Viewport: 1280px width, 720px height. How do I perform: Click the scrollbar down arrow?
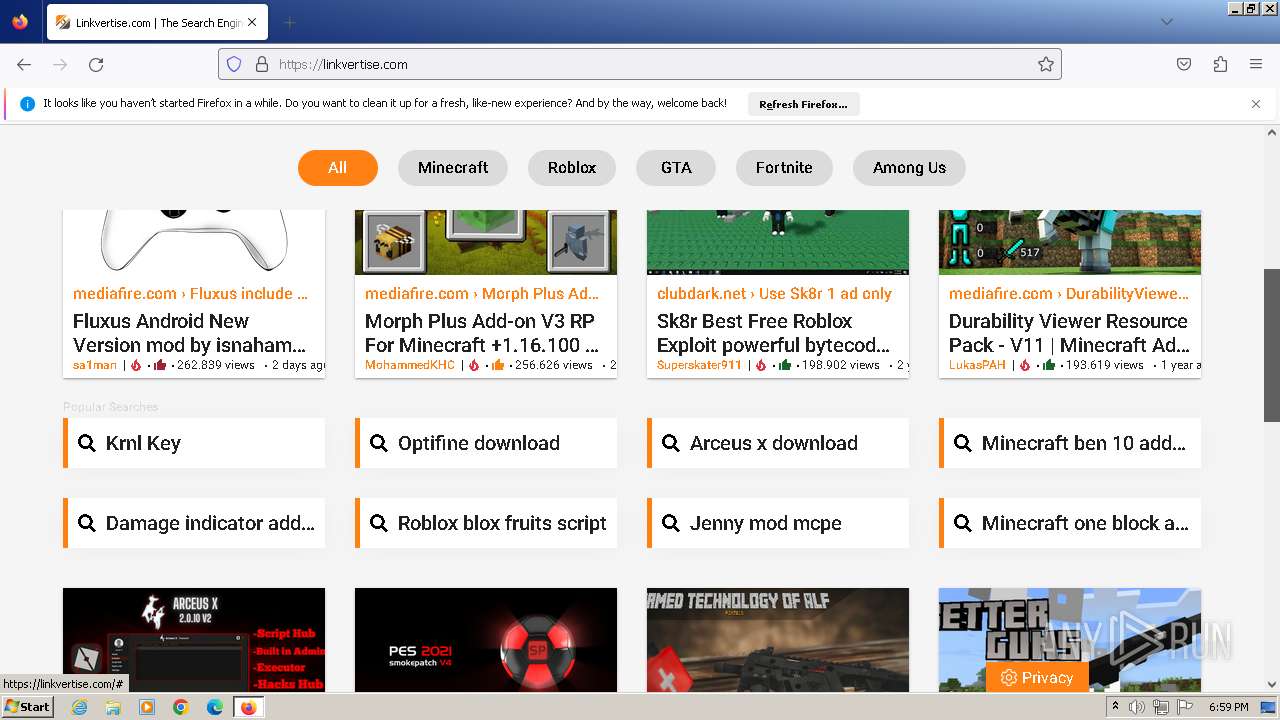click(1272, 685)
